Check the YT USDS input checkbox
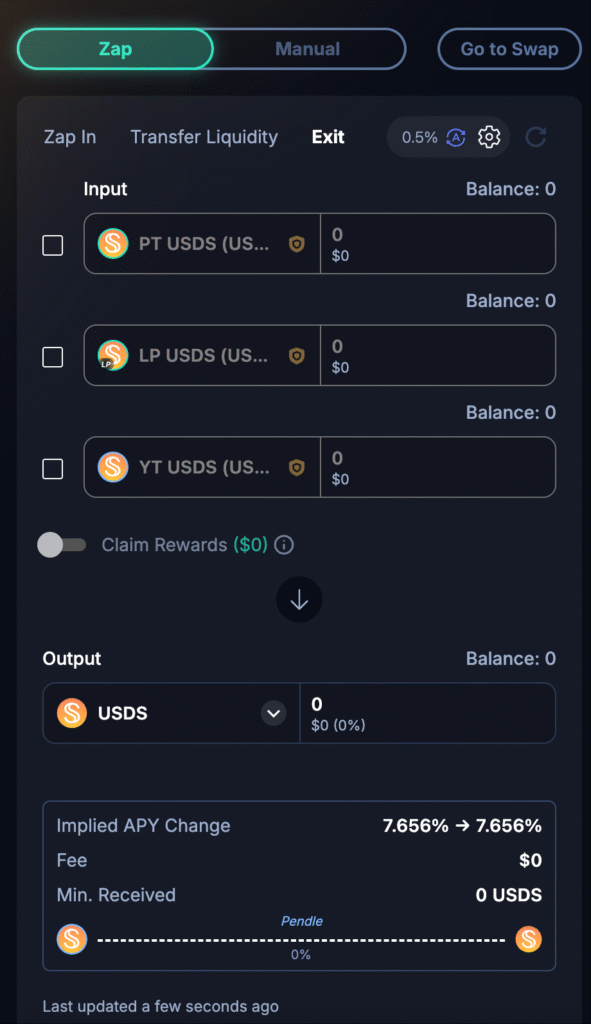 tap(53, 469)
